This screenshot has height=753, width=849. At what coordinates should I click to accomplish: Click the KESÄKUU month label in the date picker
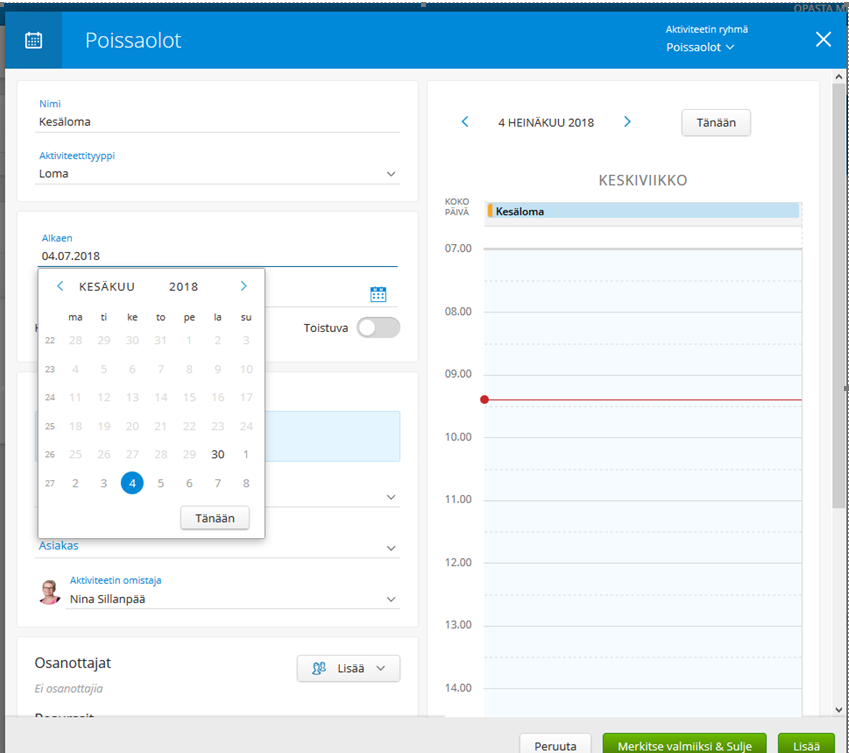(x=107, y=287)
